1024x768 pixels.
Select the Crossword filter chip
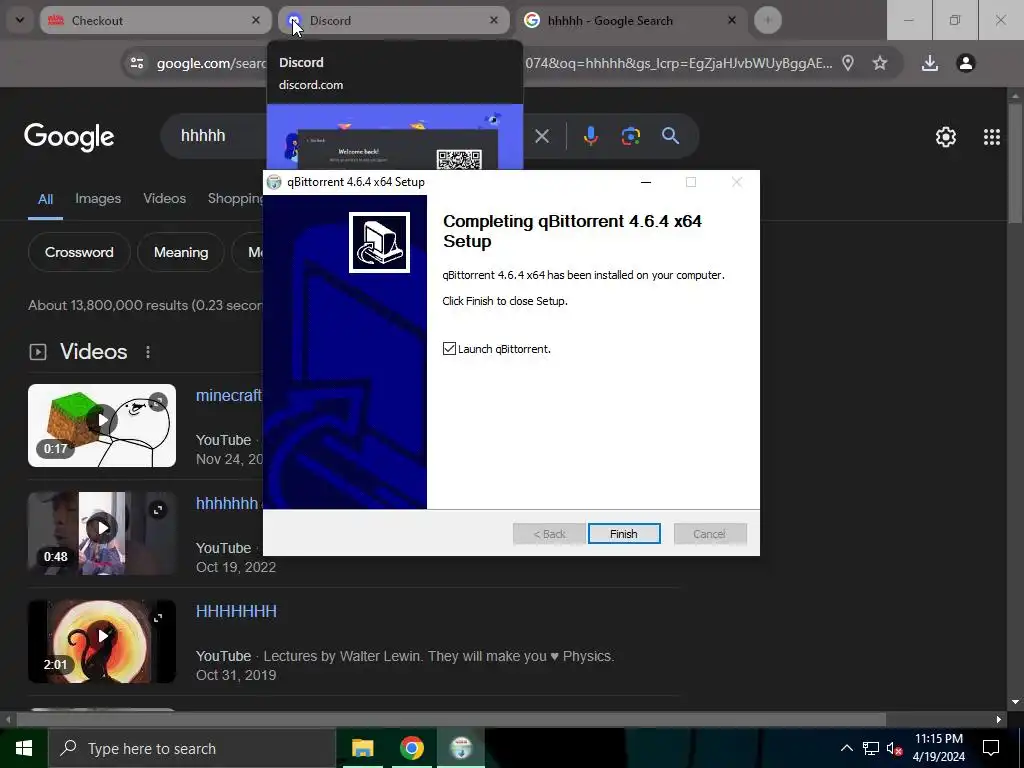pos(79,252)
